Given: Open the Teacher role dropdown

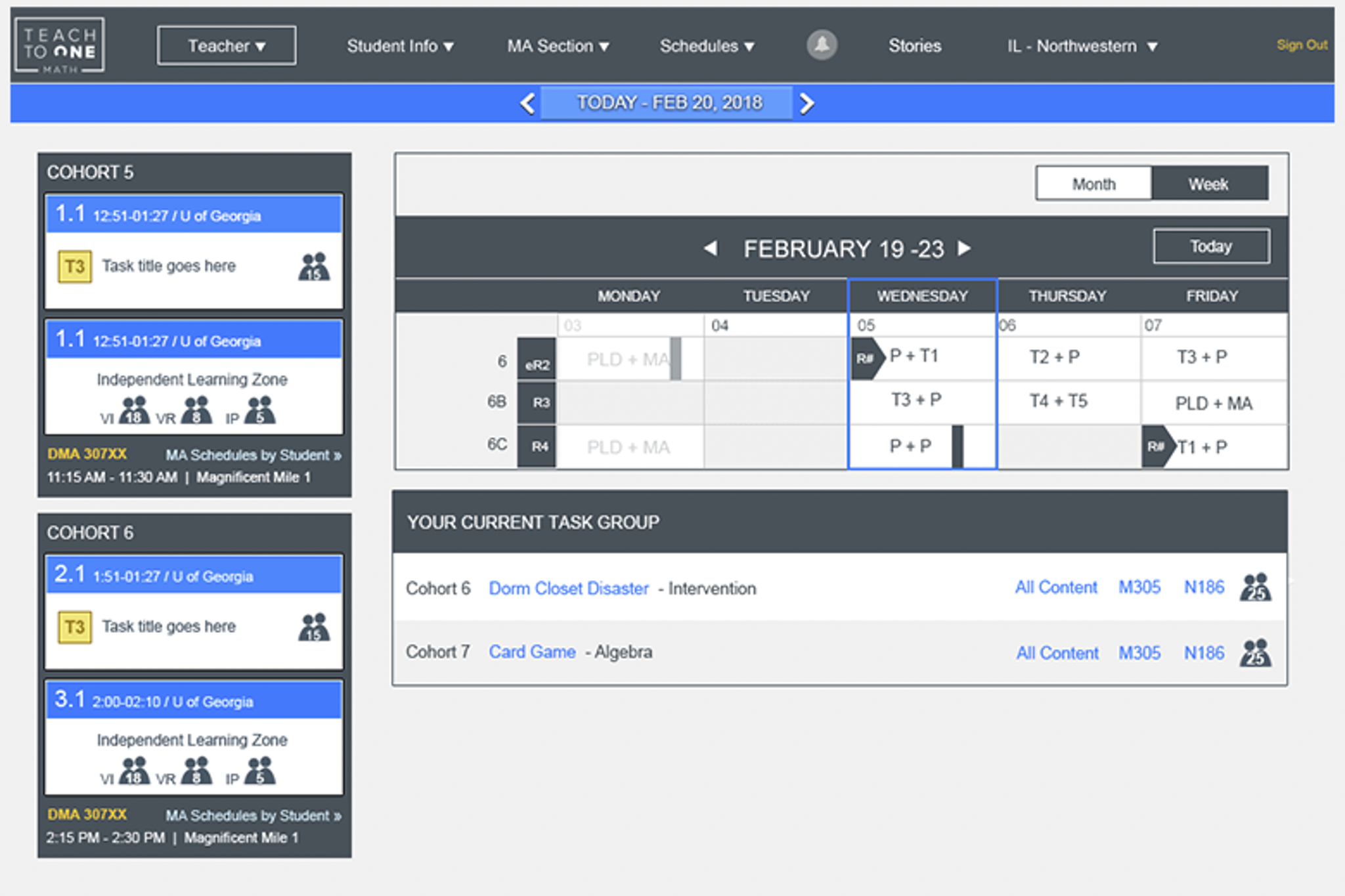Looking at the screenshot, I should [227, 46].
